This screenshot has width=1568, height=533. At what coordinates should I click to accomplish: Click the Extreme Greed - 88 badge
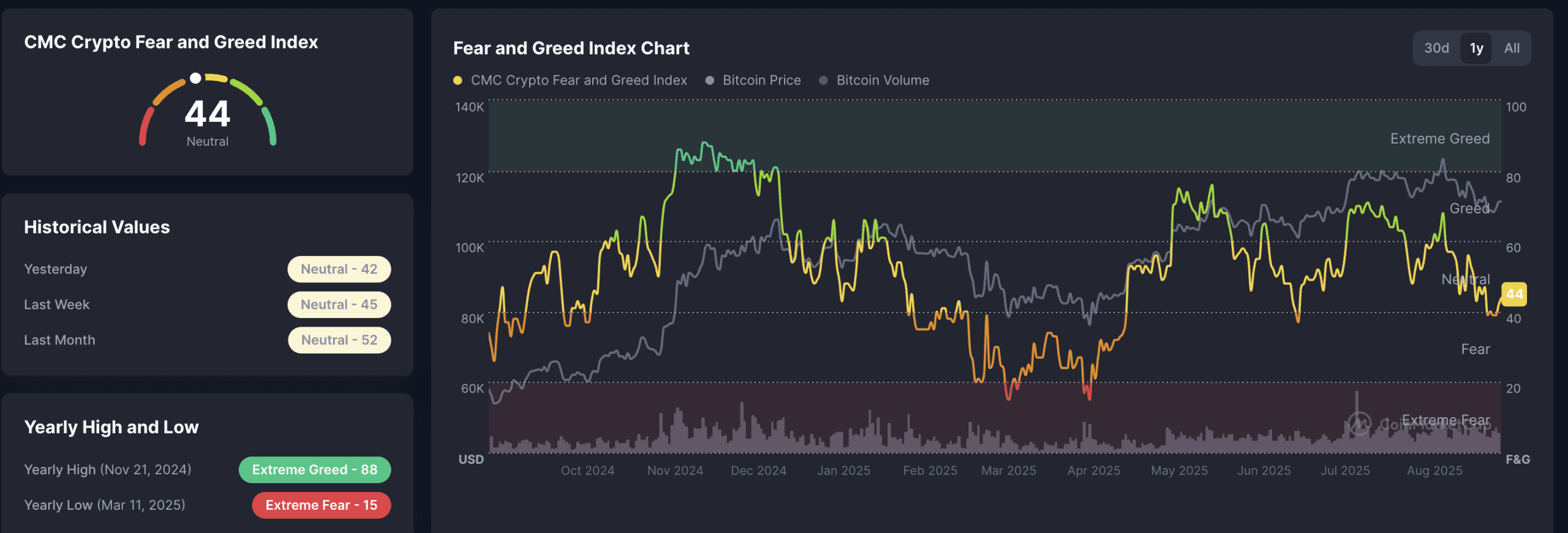(315, 470)
